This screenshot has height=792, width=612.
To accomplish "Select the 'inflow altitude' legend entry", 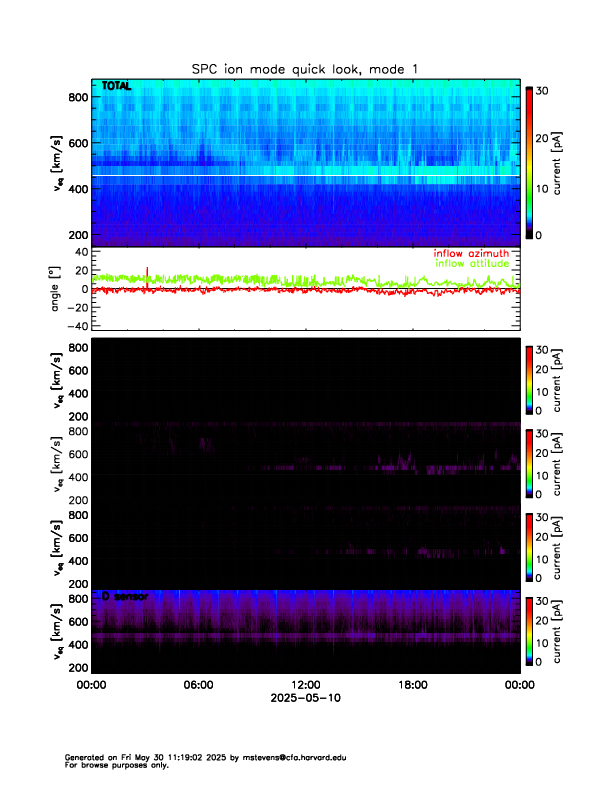I will coord(471,264).
